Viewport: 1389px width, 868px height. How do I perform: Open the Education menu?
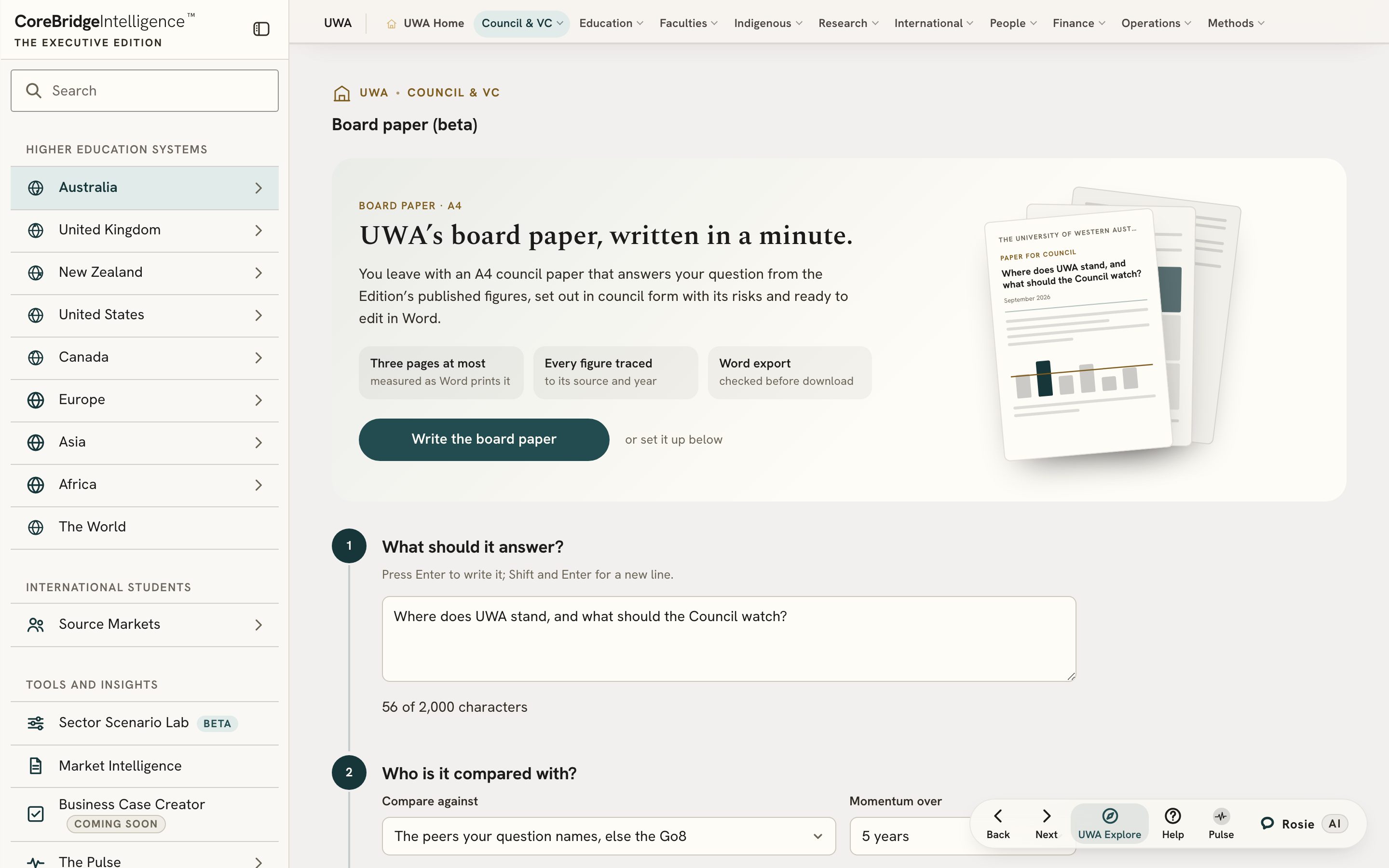(x=611, y=24)
